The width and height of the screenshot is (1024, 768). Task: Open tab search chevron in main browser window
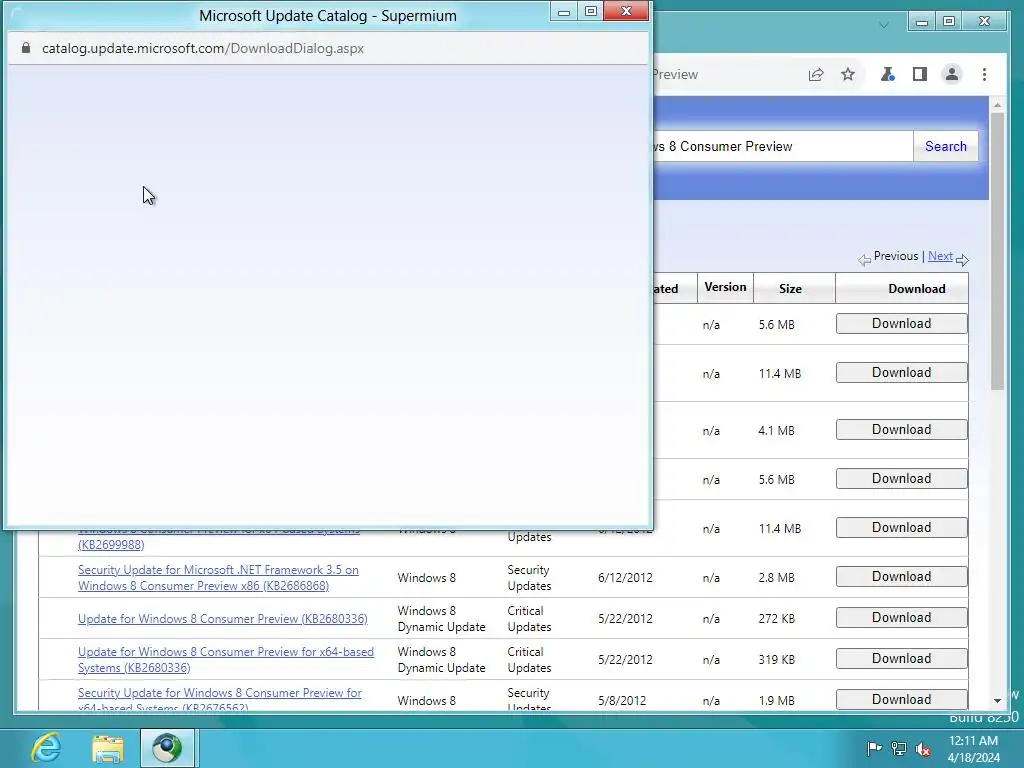coord(884,25)
